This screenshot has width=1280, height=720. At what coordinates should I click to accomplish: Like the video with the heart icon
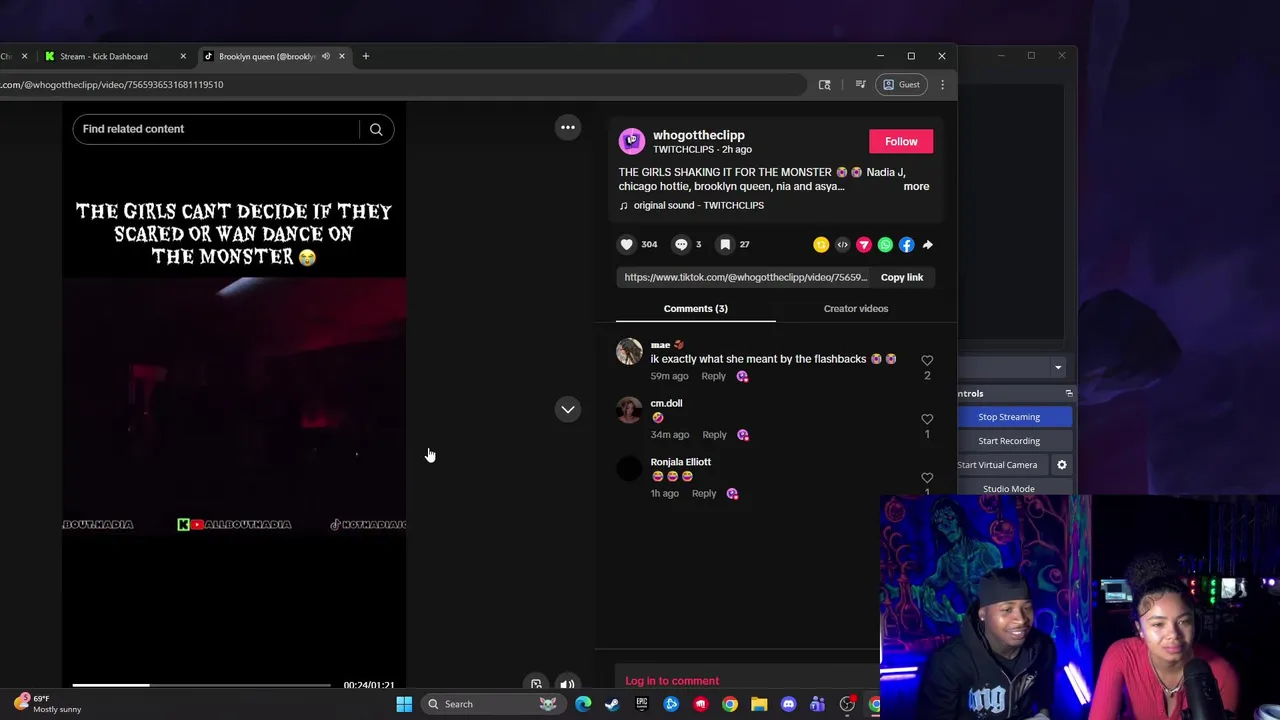627,244
